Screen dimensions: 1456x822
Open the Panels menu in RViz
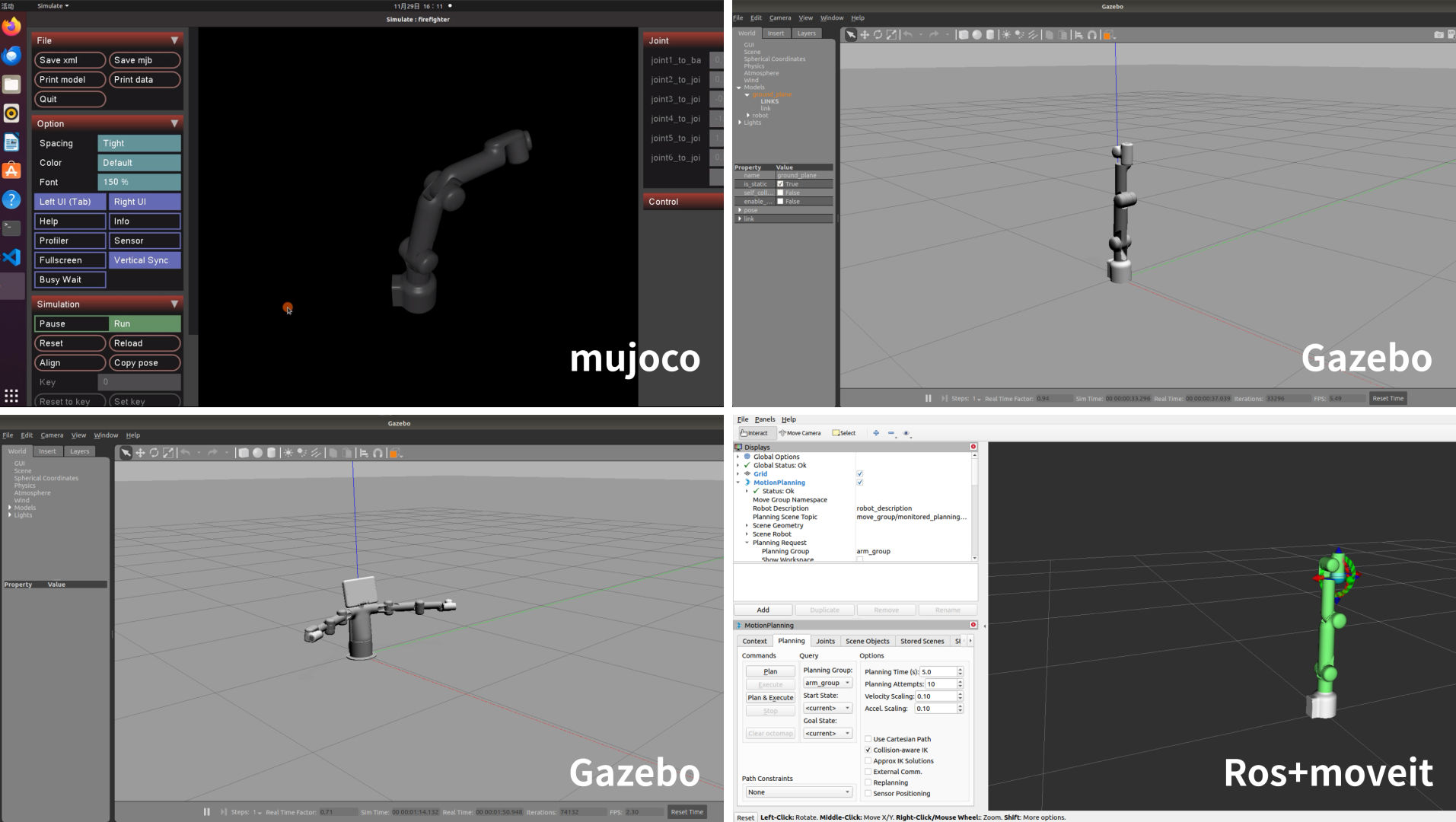point(765,419)
